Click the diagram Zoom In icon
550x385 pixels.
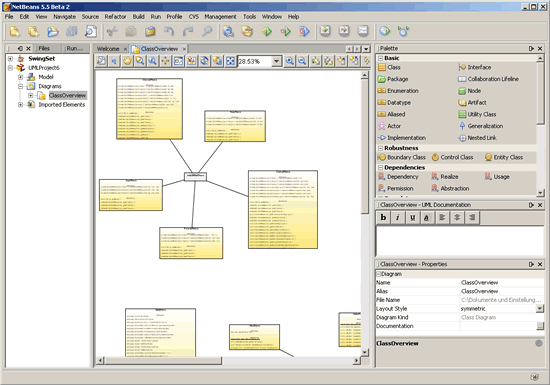click(290, 61)
